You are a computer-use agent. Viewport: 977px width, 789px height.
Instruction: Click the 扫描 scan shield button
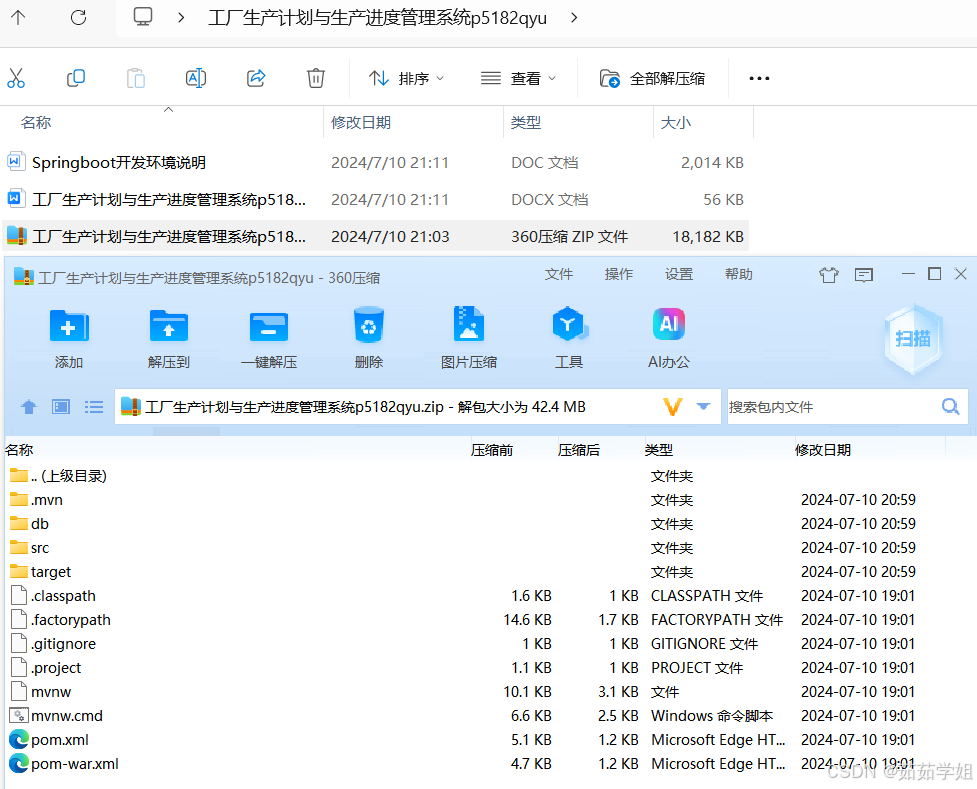coord(913,338)
